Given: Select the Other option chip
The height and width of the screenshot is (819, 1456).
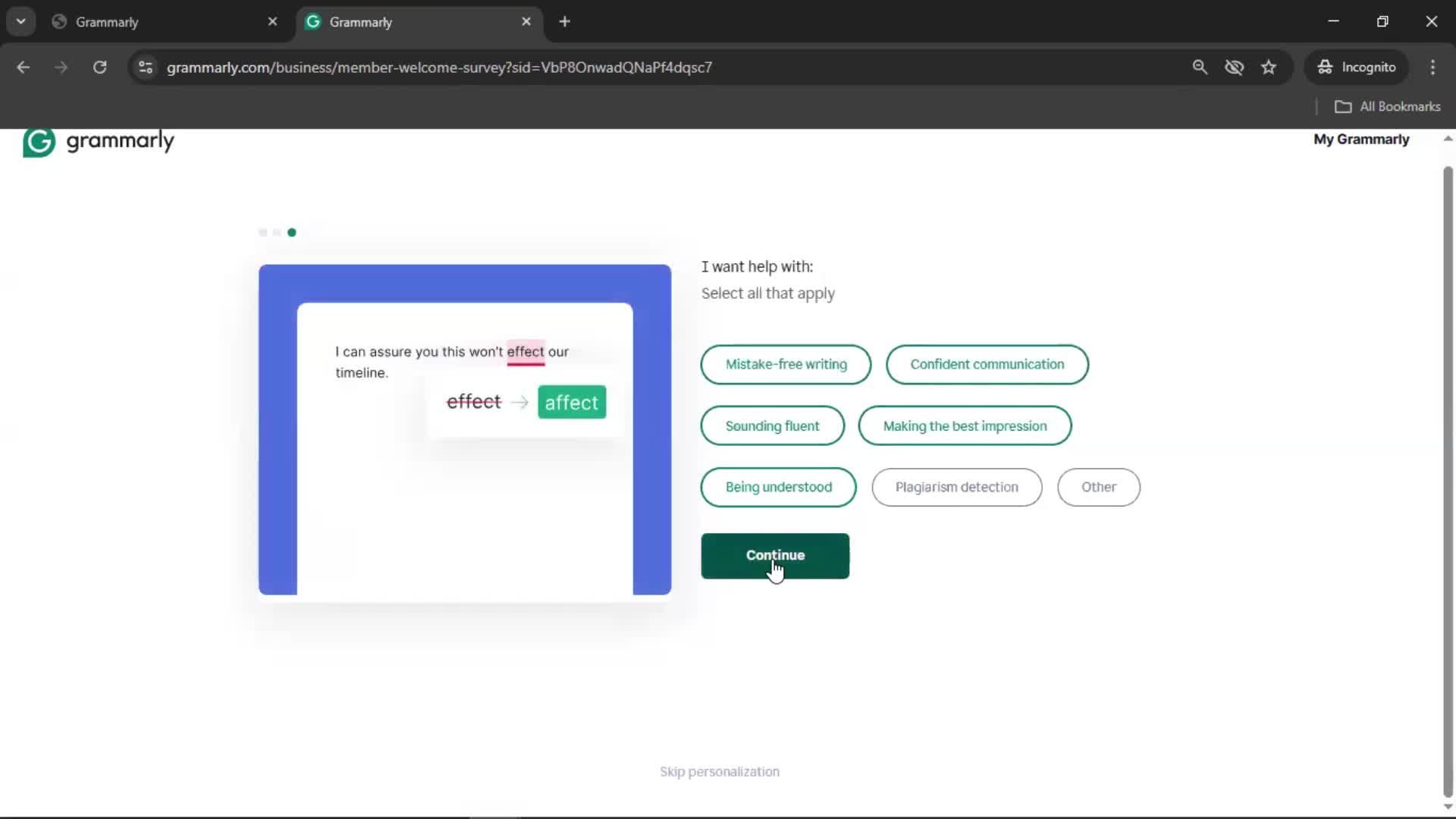Looking at the screenshot, I should (x=1098, y=488).
